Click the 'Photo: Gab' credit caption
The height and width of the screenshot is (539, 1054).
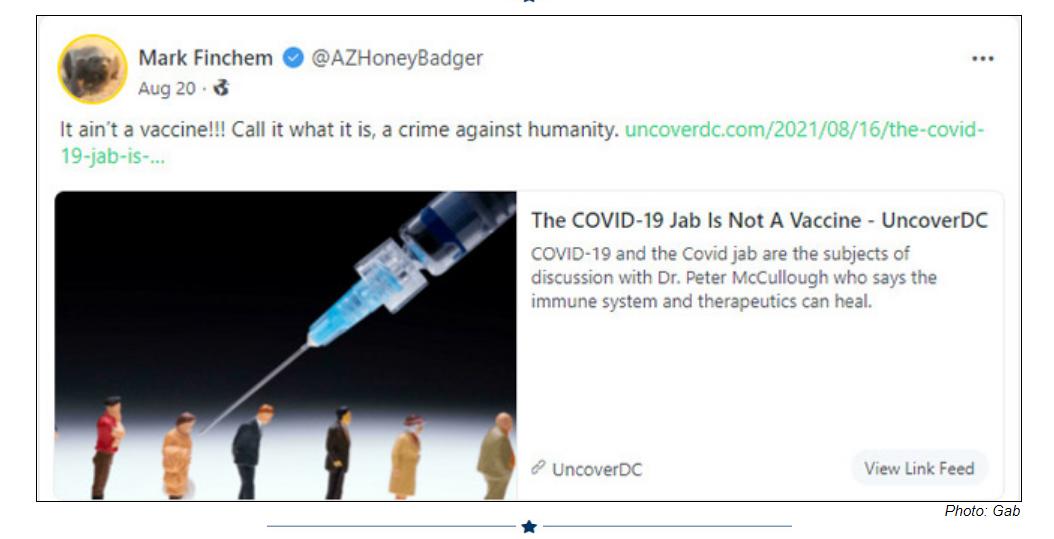982,511
